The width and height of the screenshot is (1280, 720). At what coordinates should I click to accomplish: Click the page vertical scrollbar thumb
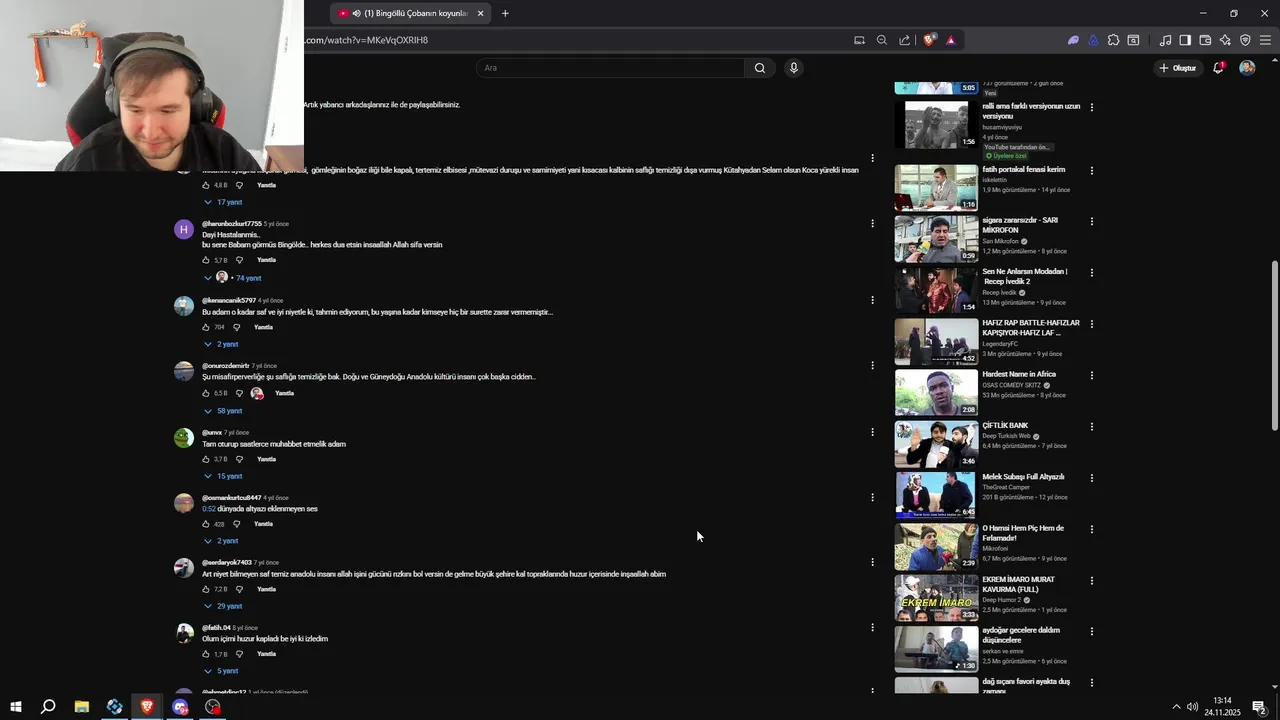point(1274,345)
